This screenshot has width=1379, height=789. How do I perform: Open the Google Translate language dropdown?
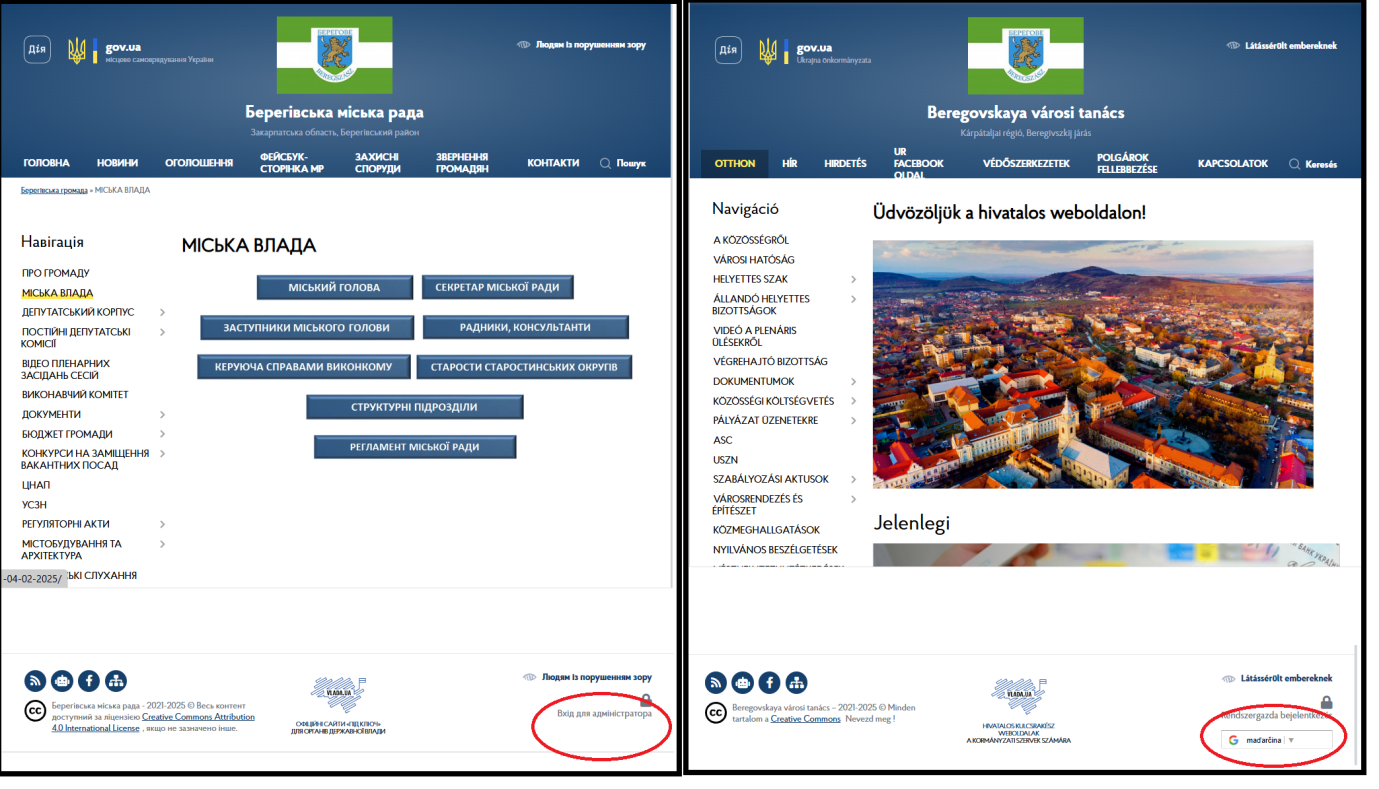tap(1276, 740)
